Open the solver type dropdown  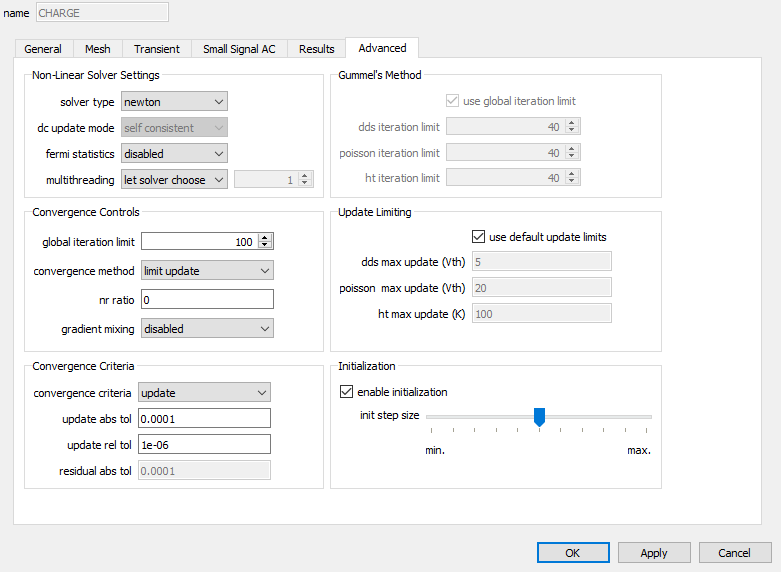point(174,102)
